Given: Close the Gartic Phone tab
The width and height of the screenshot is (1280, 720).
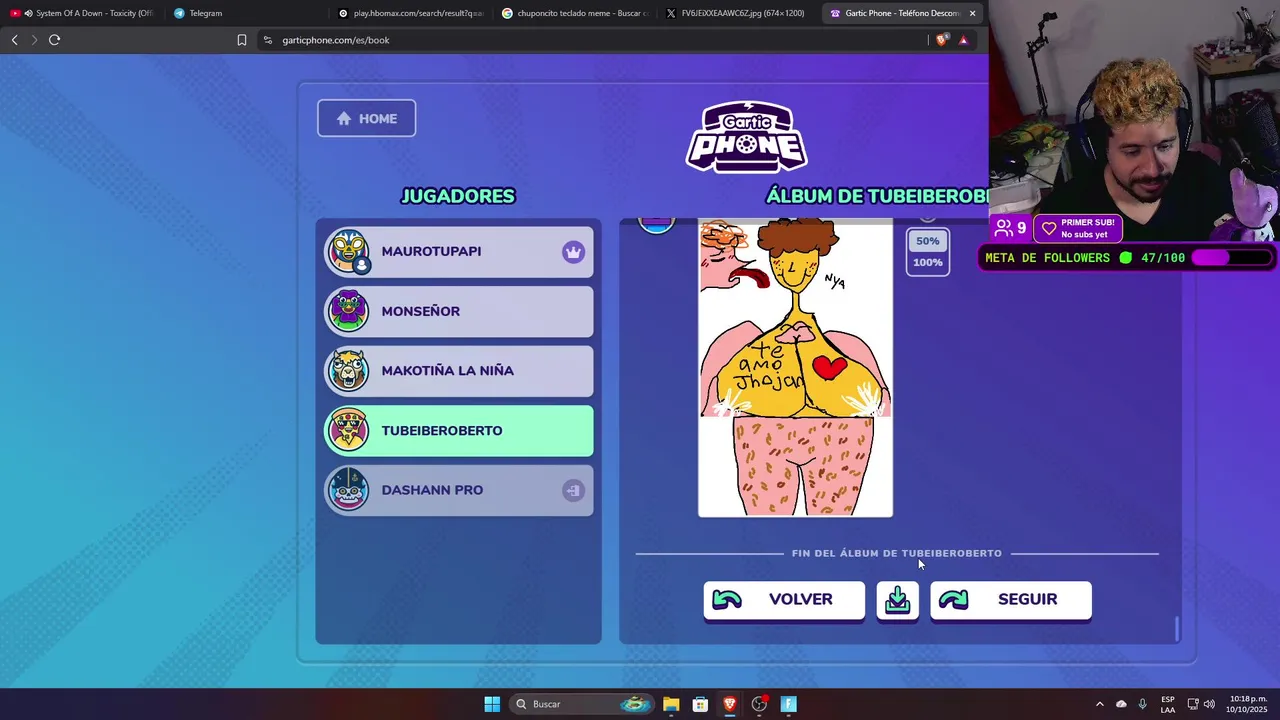Looking at the screenshot, I should 972,13.
